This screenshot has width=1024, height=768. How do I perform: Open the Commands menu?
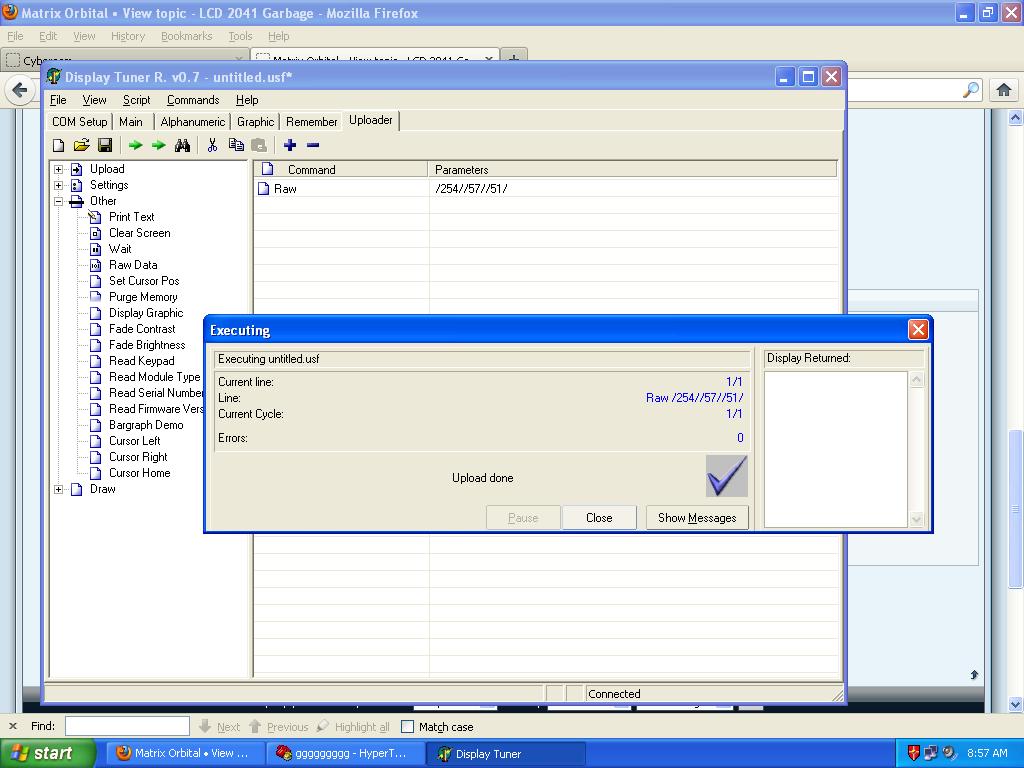point(193,100)
